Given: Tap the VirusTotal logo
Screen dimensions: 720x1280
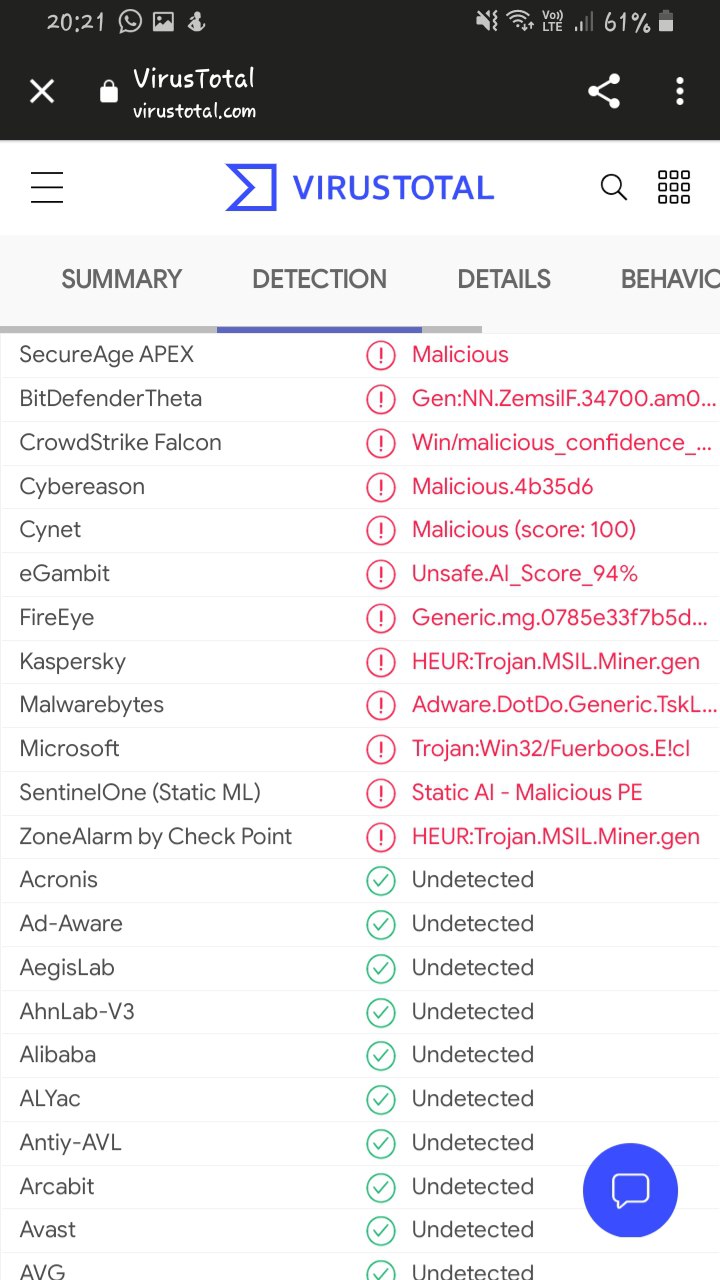Looking at the screenshot, I should coord(360,187).
